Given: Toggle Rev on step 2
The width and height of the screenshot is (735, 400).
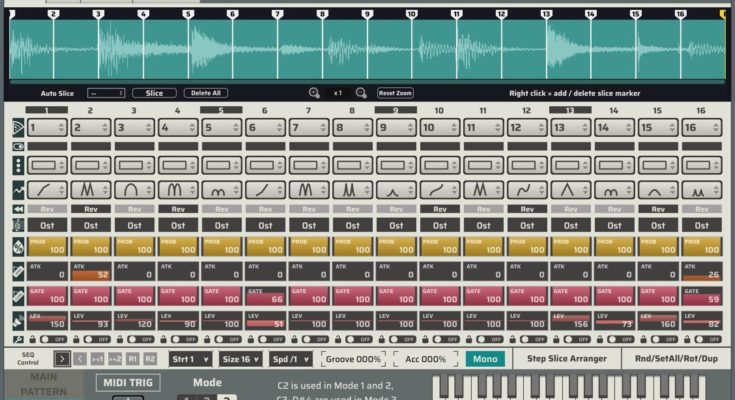Looking at the screenshot, I should 90,209.
